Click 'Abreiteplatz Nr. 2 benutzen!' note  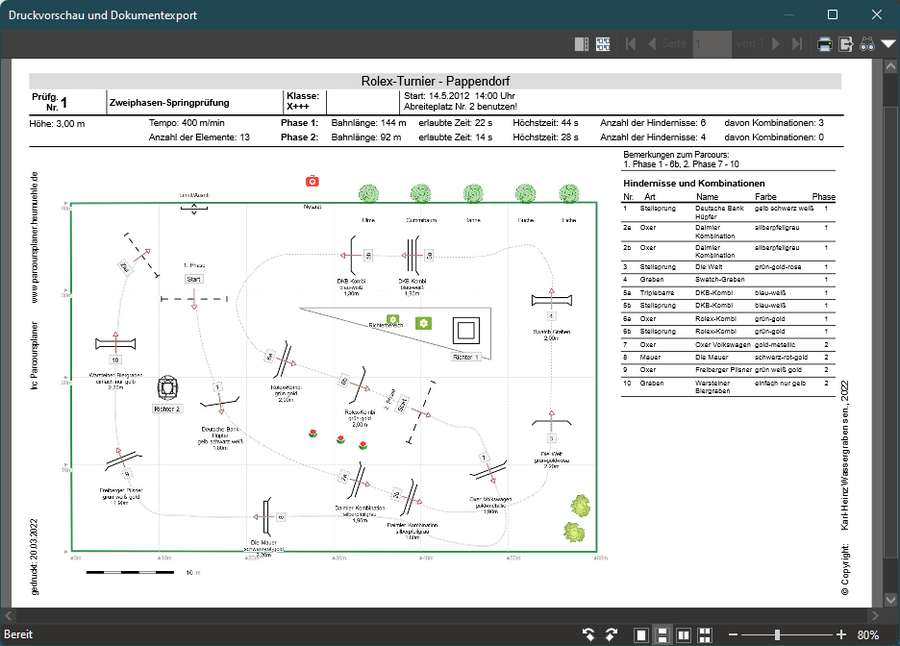coord(460,106)
